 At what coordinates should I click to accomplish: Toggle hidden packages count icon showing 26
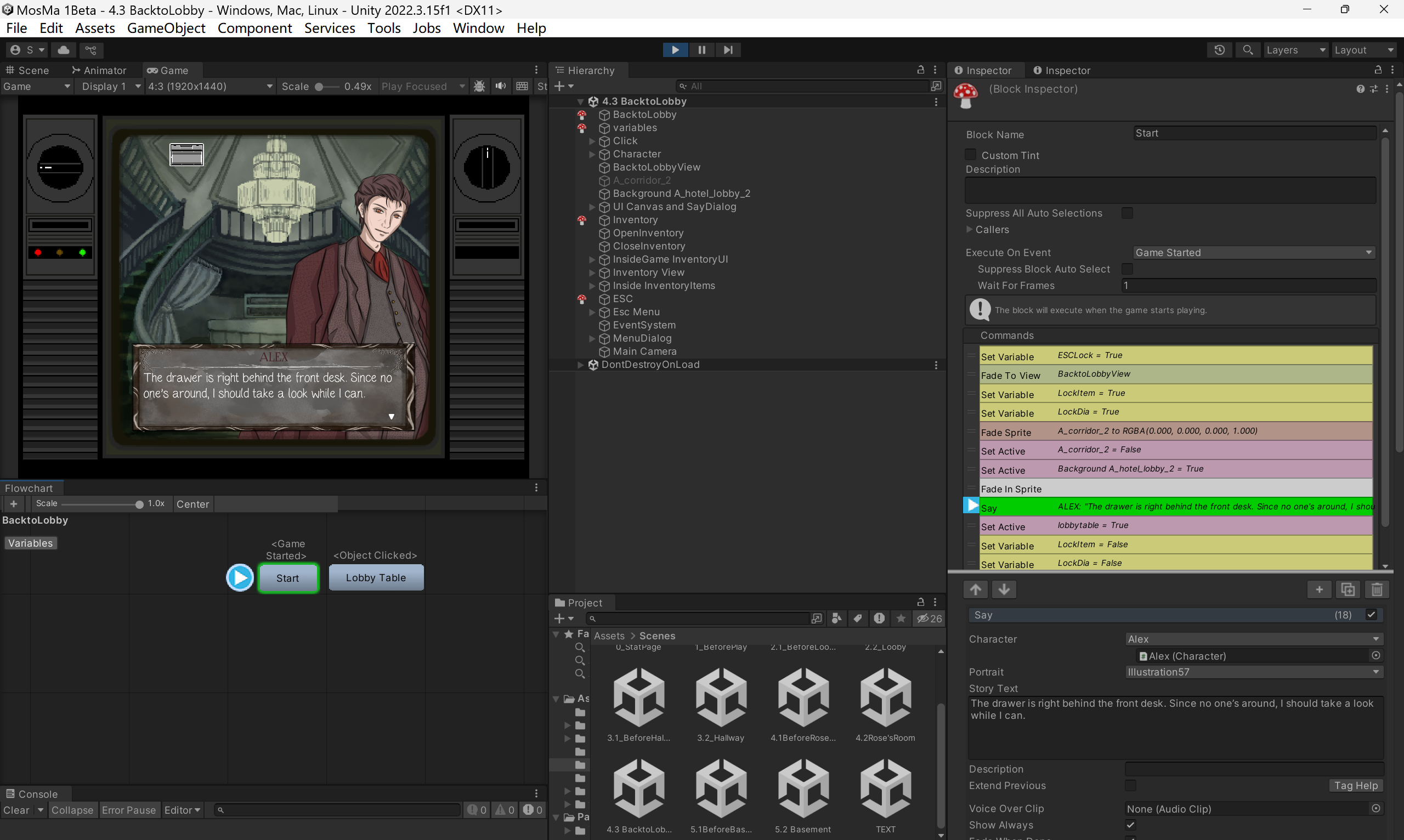pos(929,618)
